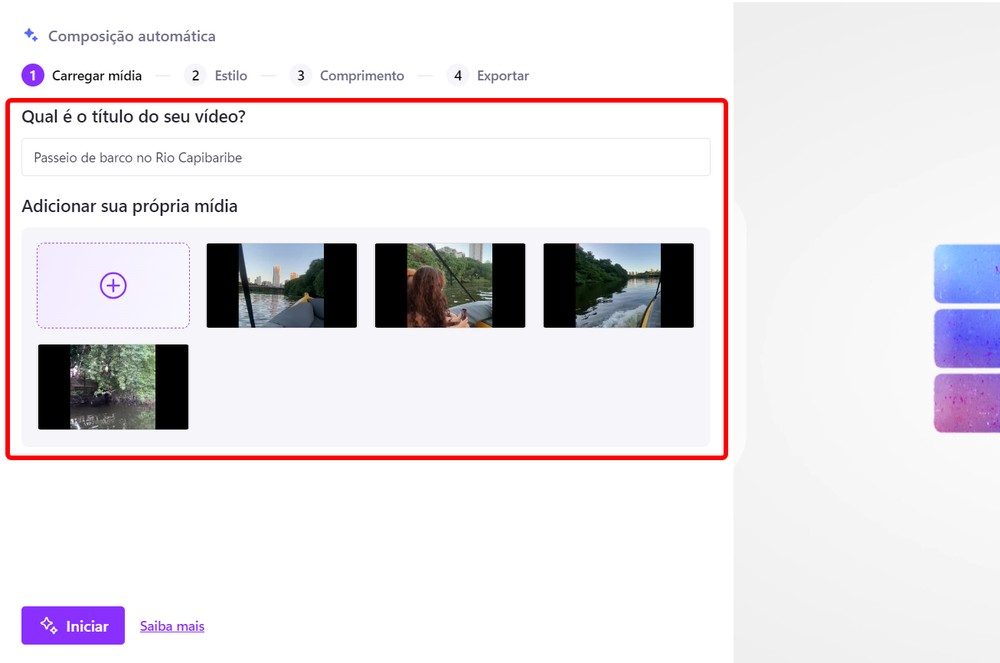Screen dimensions: 1000x663
Task: Click the Iniciar button
Action: [x=72, y=625]
